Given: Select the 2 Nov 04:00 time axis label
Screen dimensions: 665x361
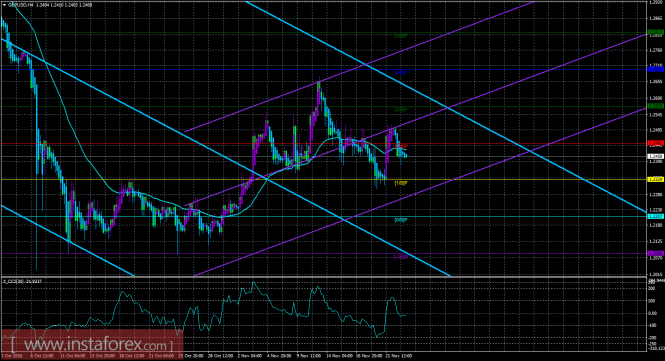Looking at the screenshot, I should click(x=248, y=356).
